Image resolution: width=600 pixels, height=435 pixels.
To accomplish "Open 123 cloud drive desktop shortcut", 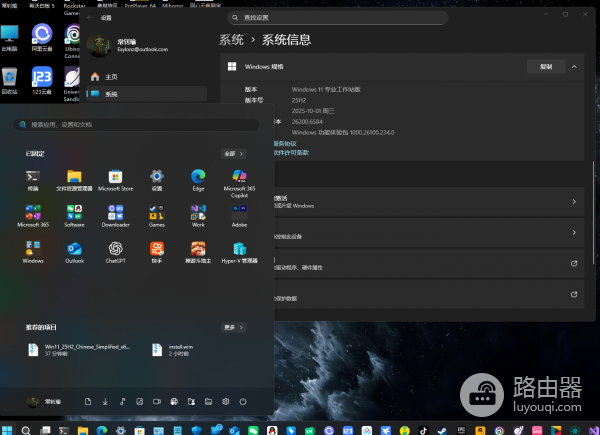I will [42, 81].
